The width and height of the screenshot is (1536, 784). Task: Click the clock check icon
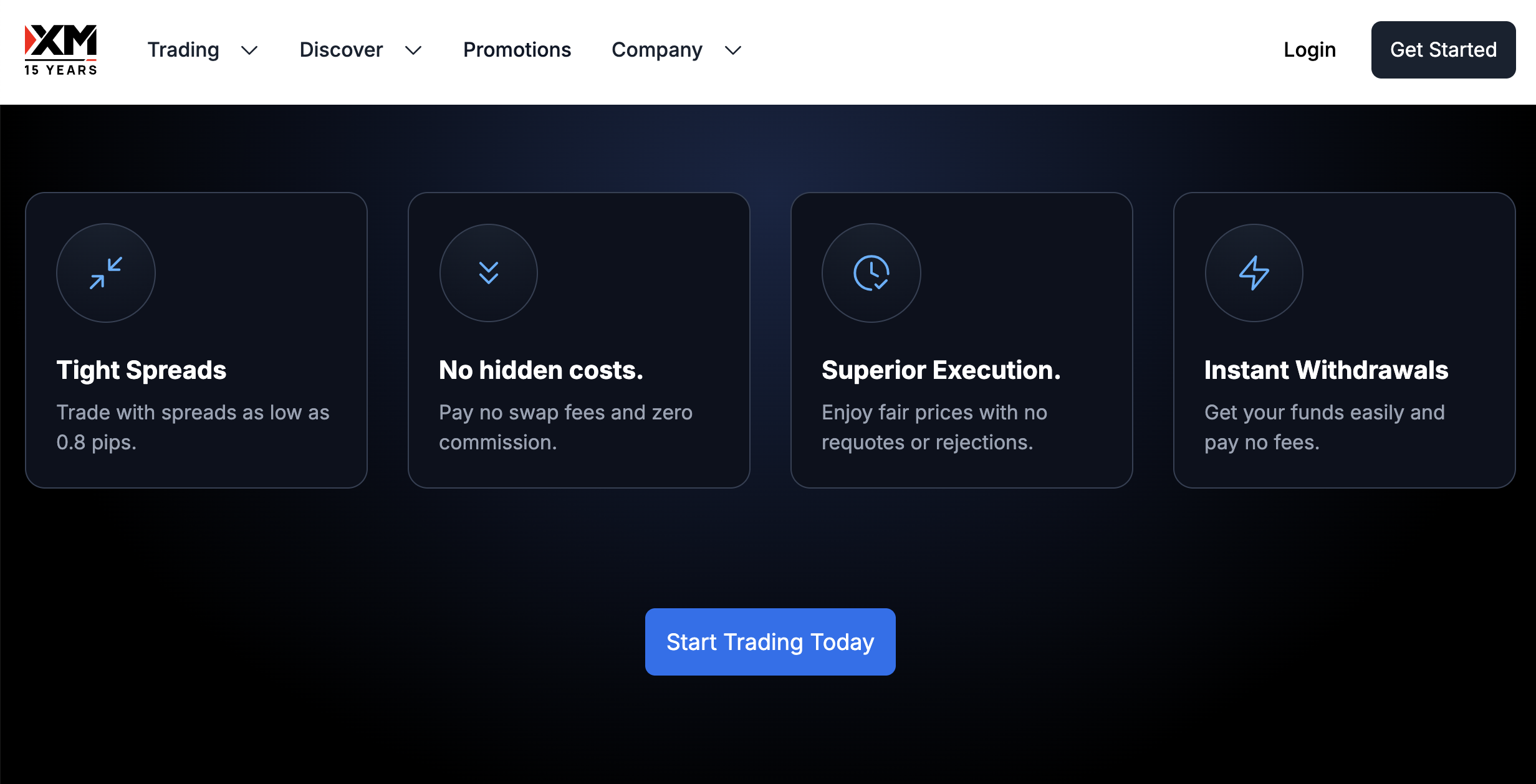pos(871,273)
